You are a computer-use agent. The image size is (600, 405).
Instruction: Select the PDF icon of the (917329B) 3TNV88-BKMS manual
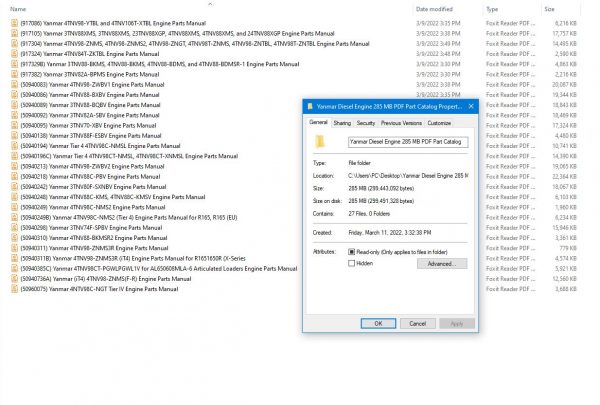point(15,64)
